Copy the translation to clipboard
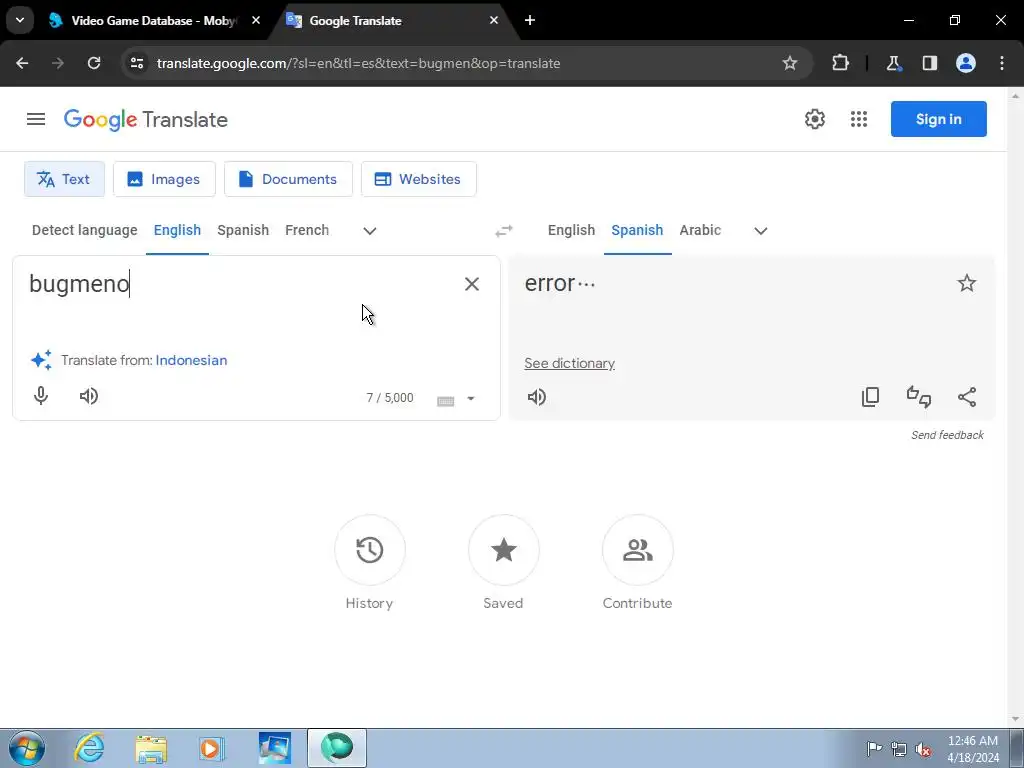 pyautogui.click(x=871, y=397)
